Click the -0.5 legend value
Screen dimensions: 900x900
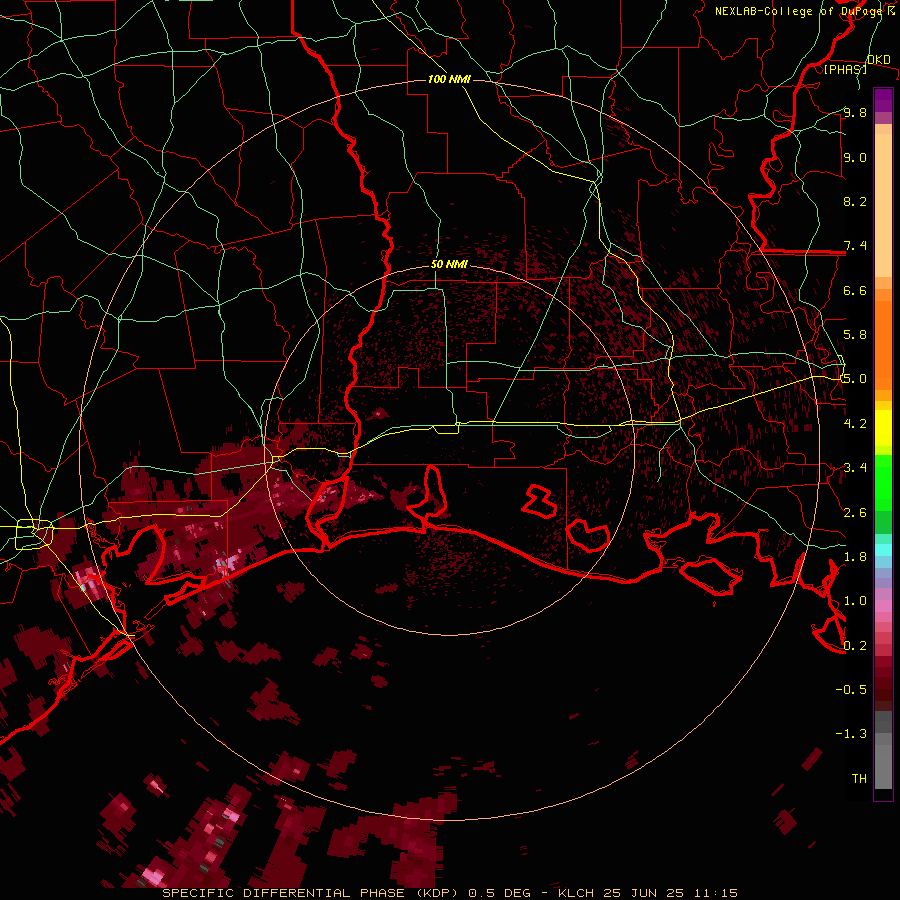851,690
